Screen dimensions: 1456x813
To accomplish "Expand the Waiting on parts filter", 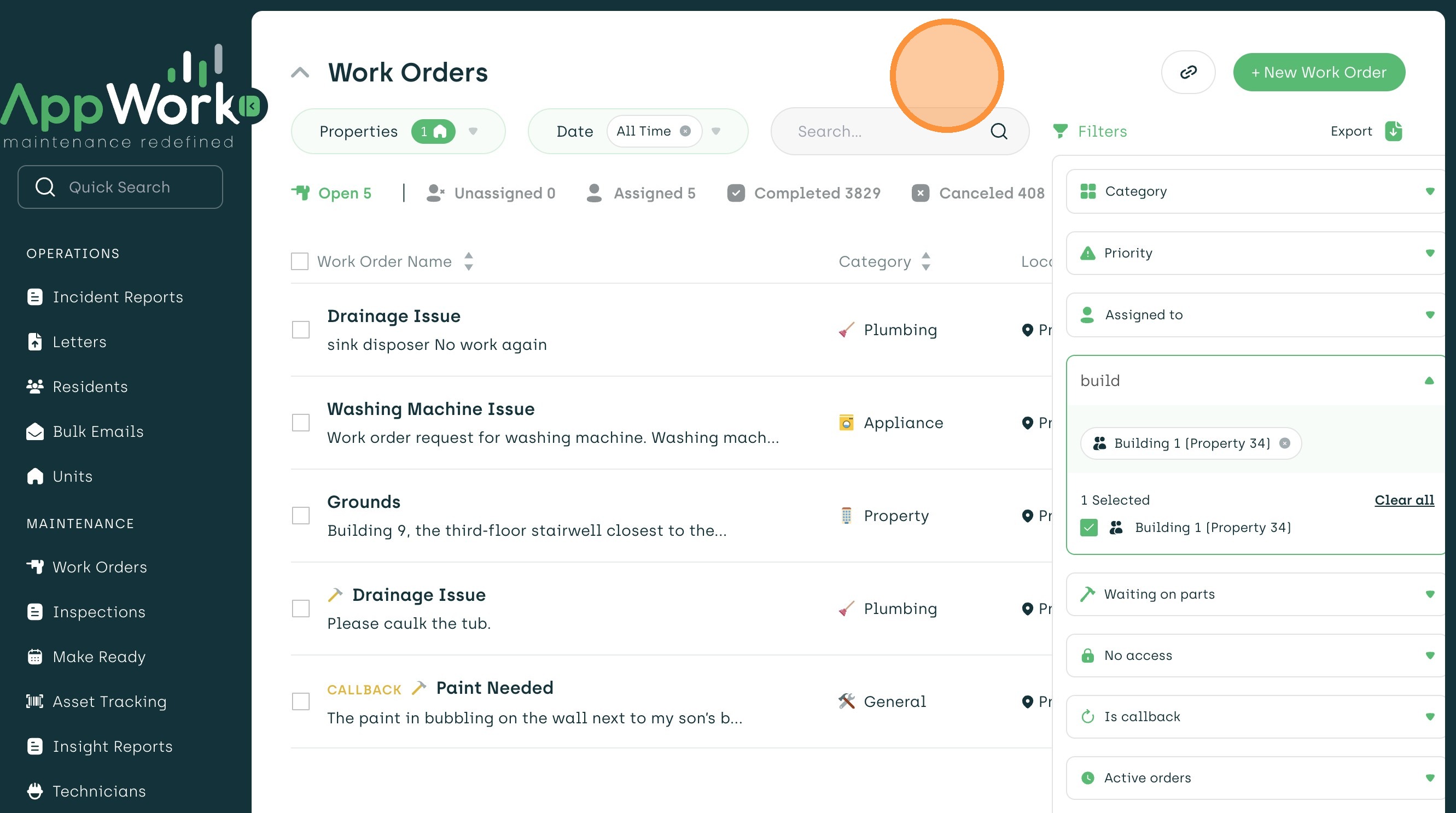I will pyautogui.click(x=1429, y=594).
